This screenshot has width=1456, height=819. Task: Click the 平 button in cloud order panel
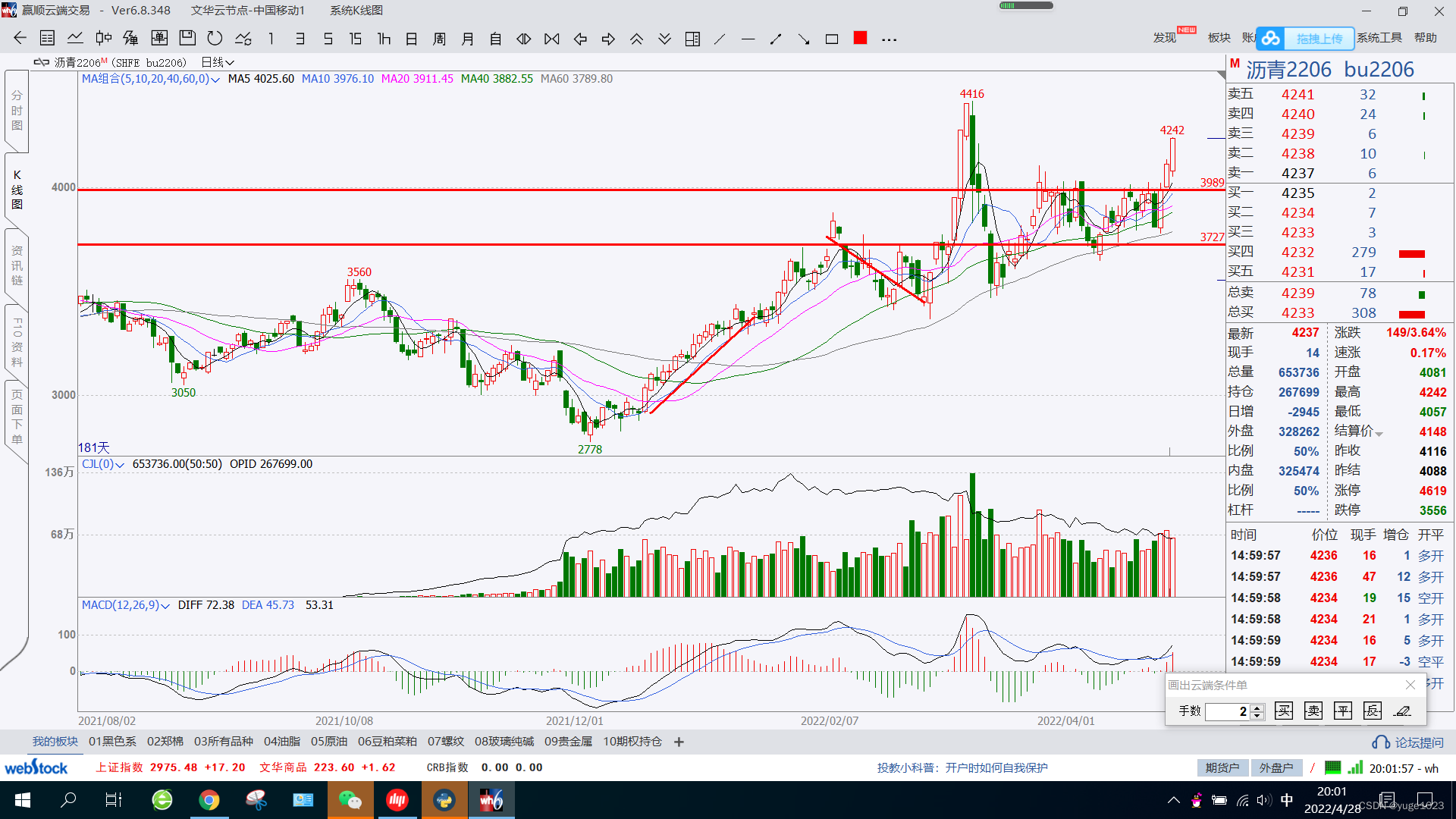[x=1343, y=711]
